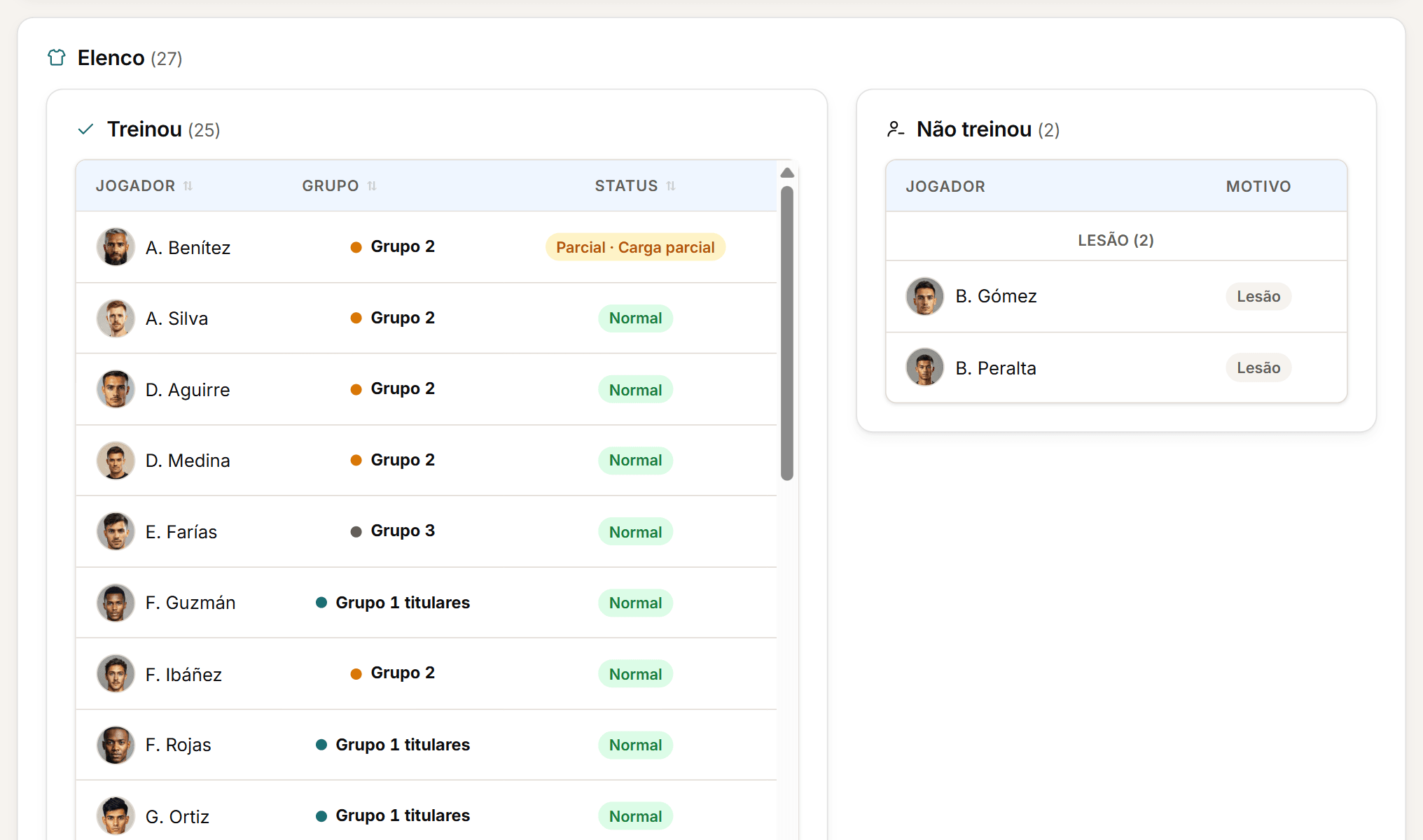Click the STATUS column header

[x=627, y=185]
